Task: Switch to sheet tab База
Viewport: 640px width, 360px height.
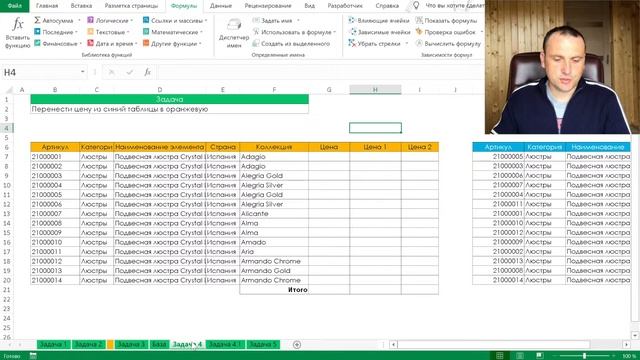Action: [x=159, y=344]
